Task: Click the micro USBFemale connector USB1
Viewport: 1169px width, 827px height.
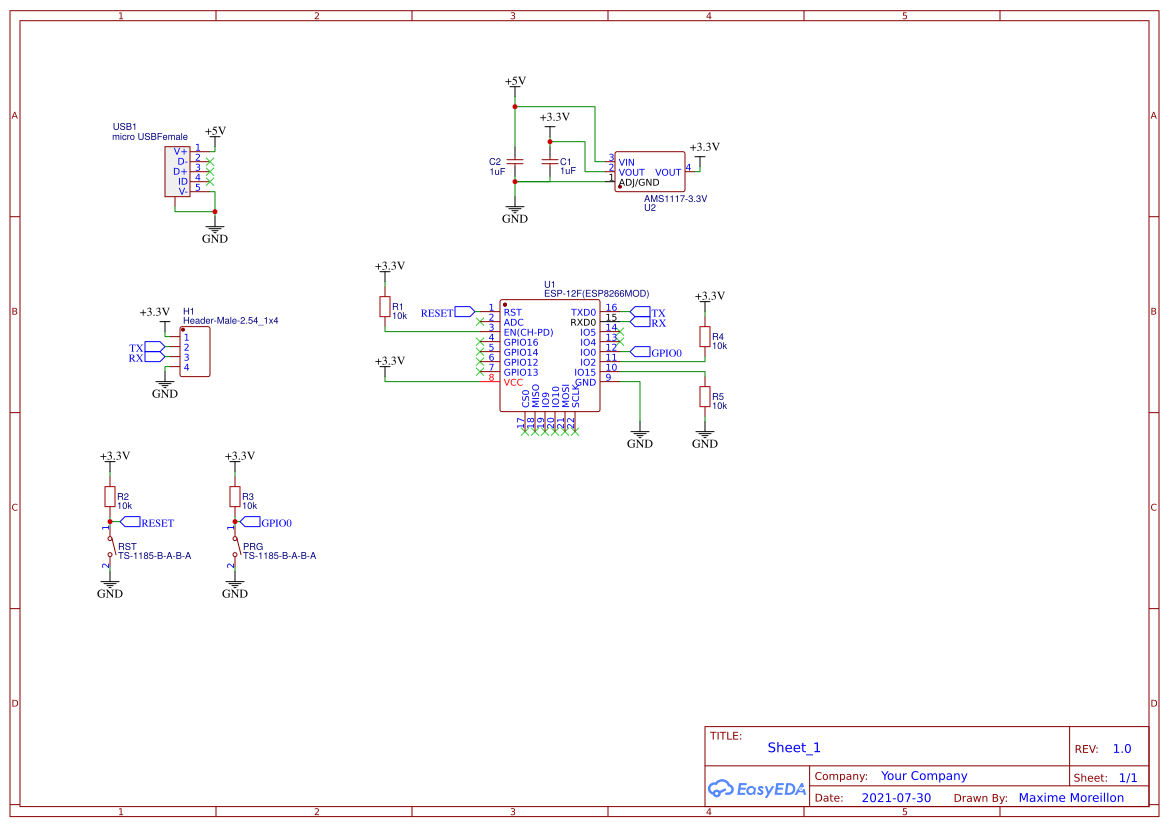Action: (176, 171)
